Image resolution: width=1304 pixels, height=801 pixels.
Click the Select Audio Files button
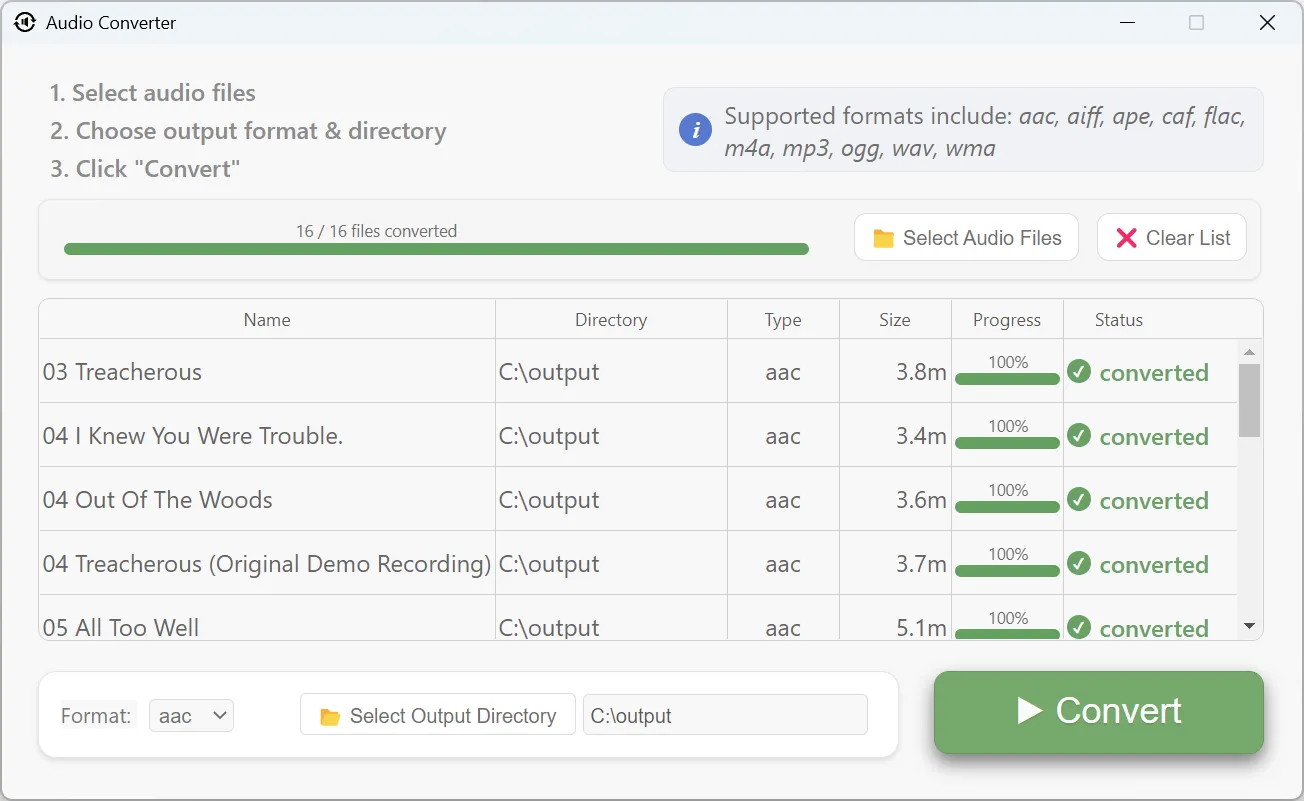pyautogui.click(x=965, y=237)
